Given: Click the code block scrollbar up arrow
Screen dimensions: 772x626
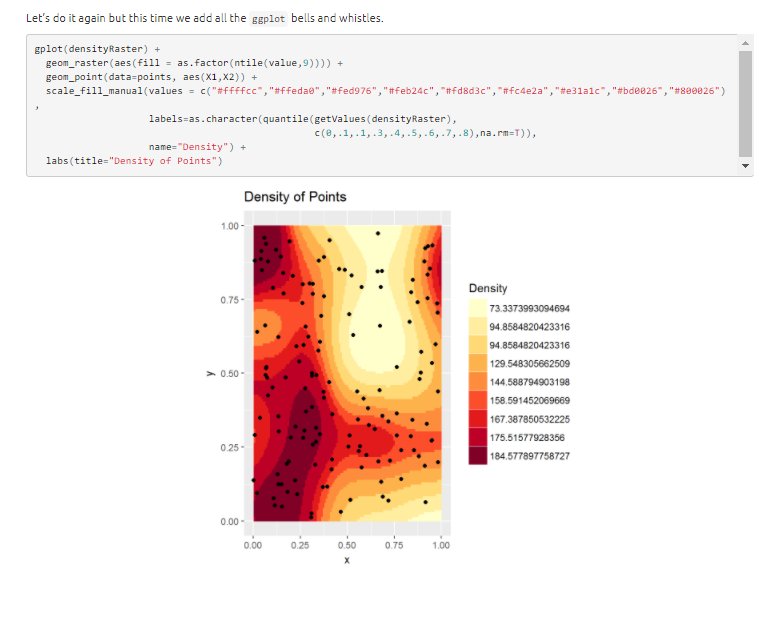Looking at the screenshot, I should [745, 43].
